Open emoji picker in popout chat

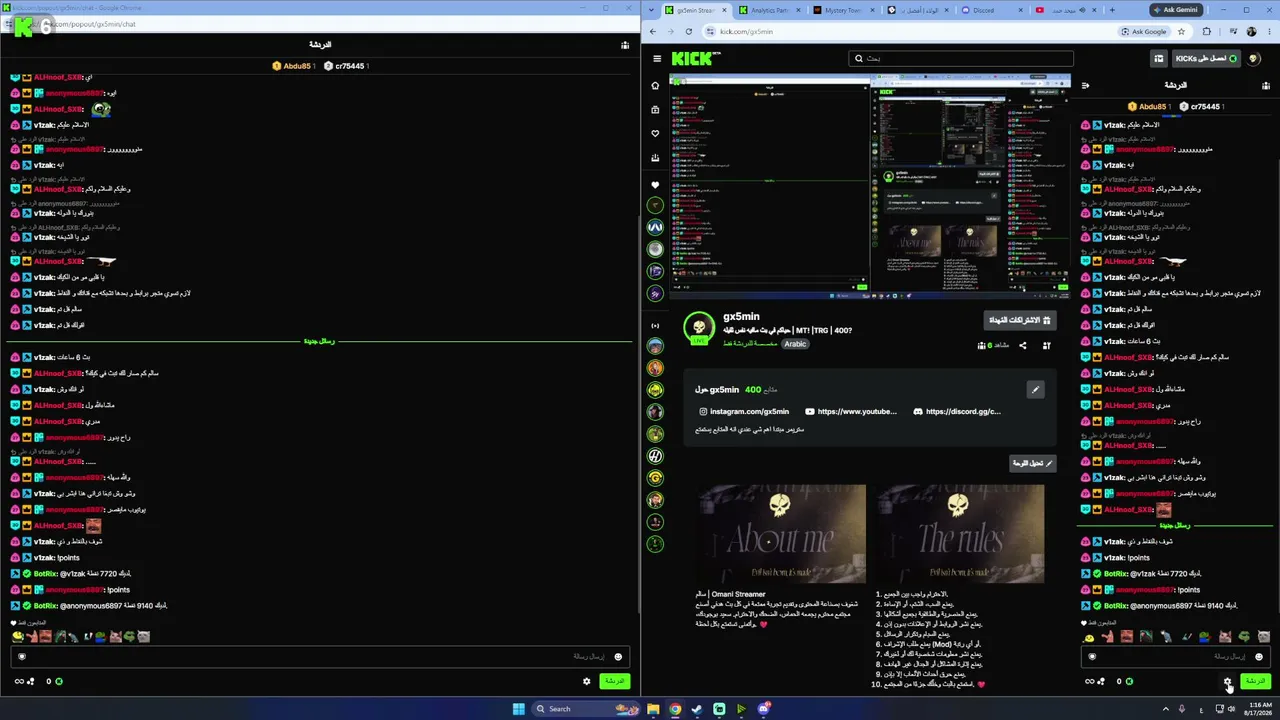(x=618, y=657)
